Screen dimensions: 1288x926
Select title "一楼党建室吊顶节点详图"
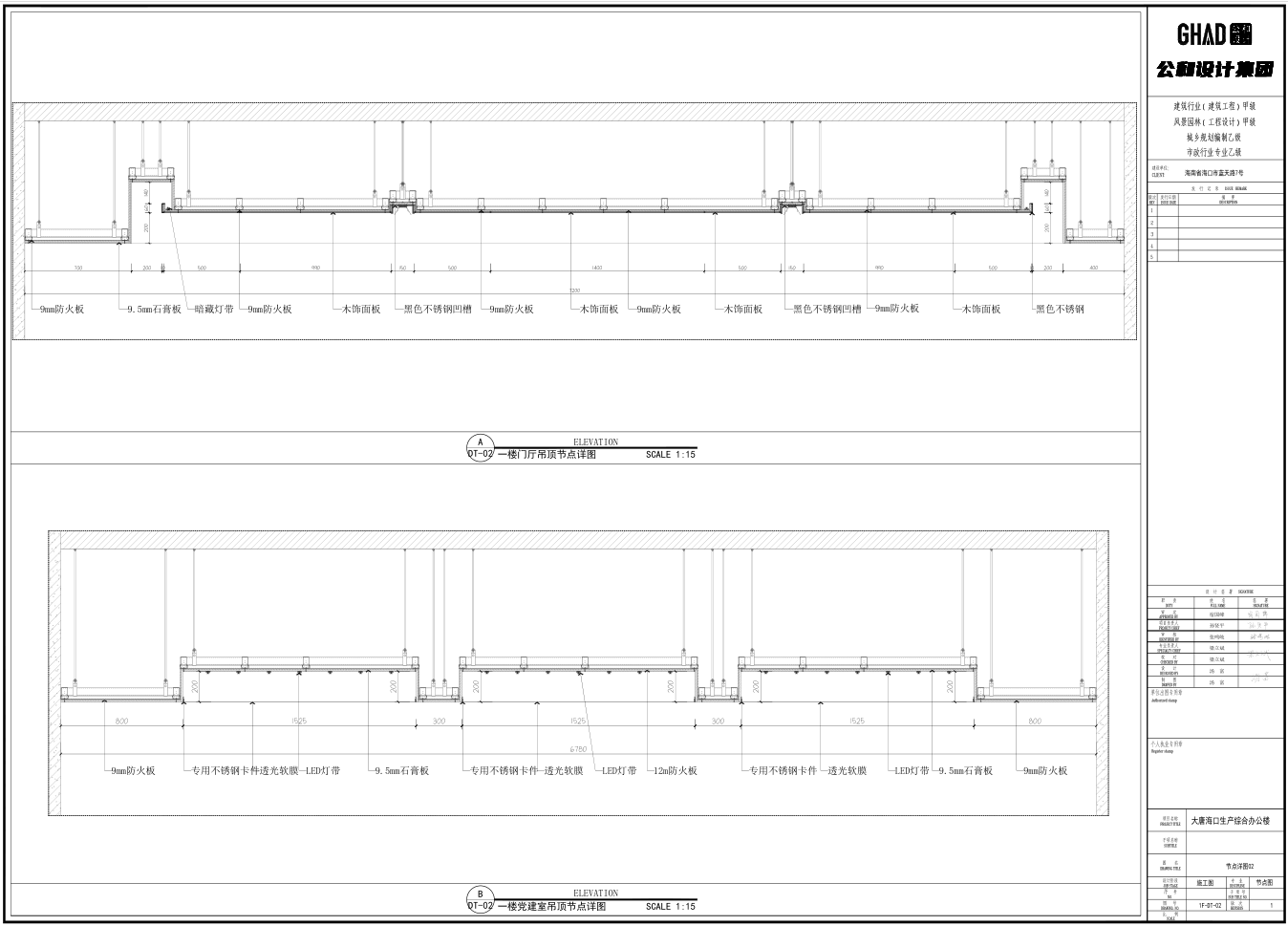click(552, 906)
